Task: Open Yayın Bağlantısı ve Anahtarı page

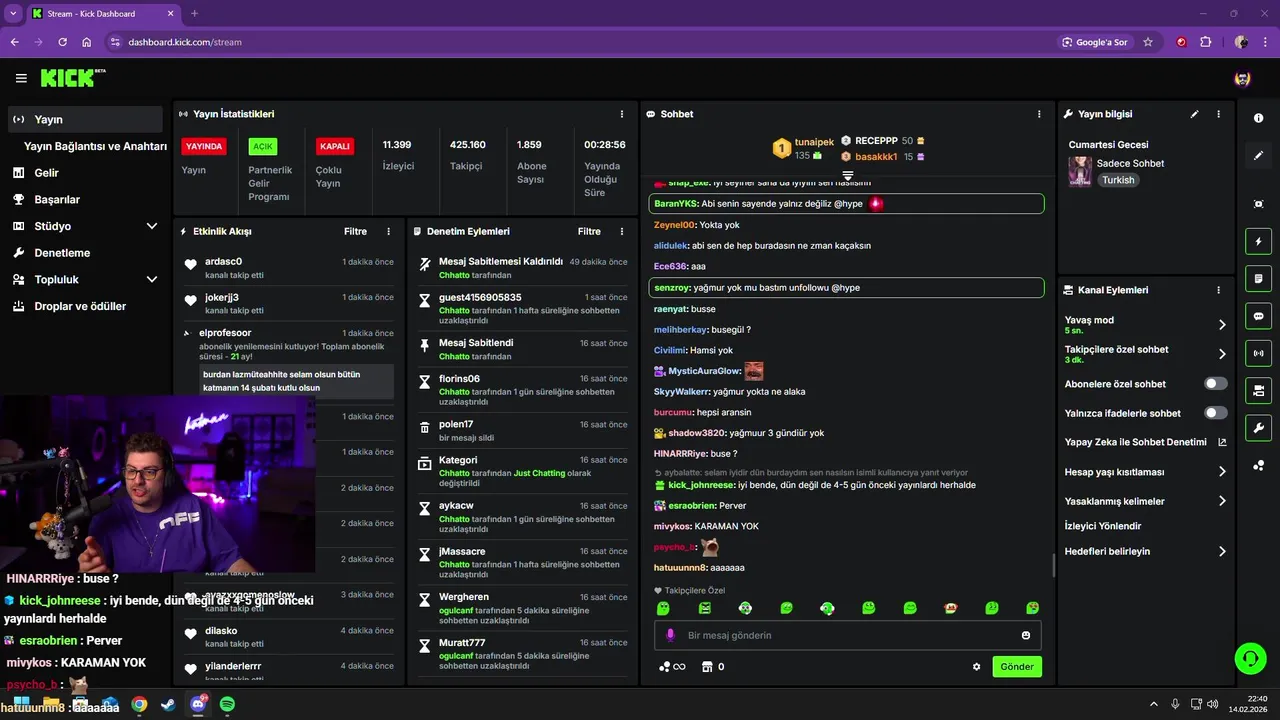Action: (x=95, y=146)
